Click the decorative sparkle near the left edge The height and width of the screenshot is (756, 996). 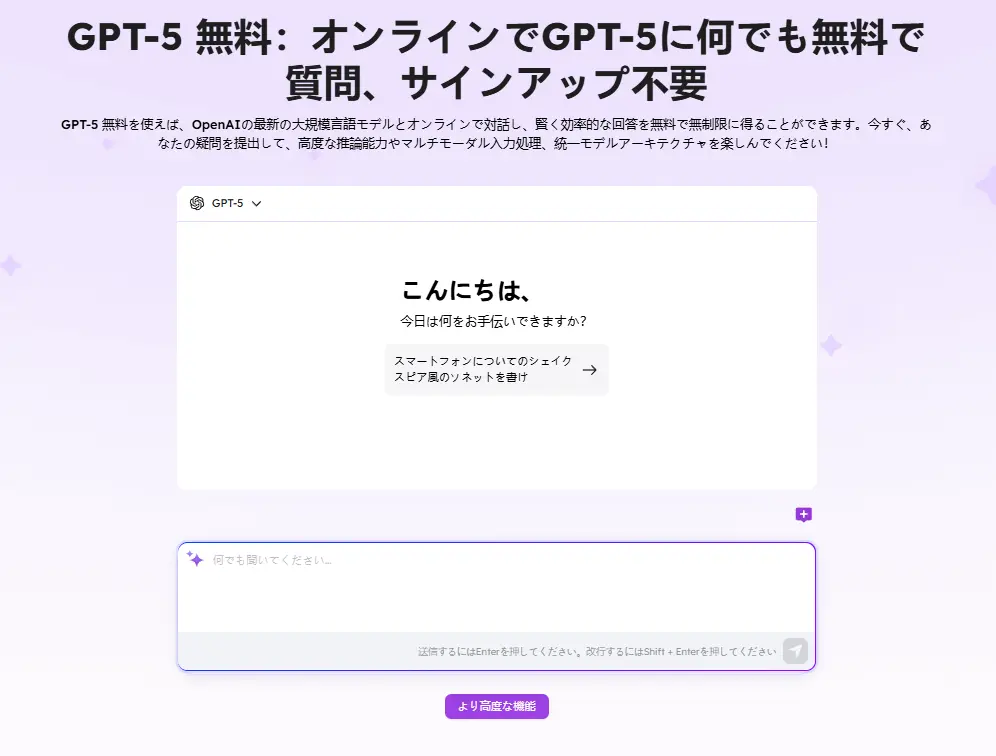point(11,265)
